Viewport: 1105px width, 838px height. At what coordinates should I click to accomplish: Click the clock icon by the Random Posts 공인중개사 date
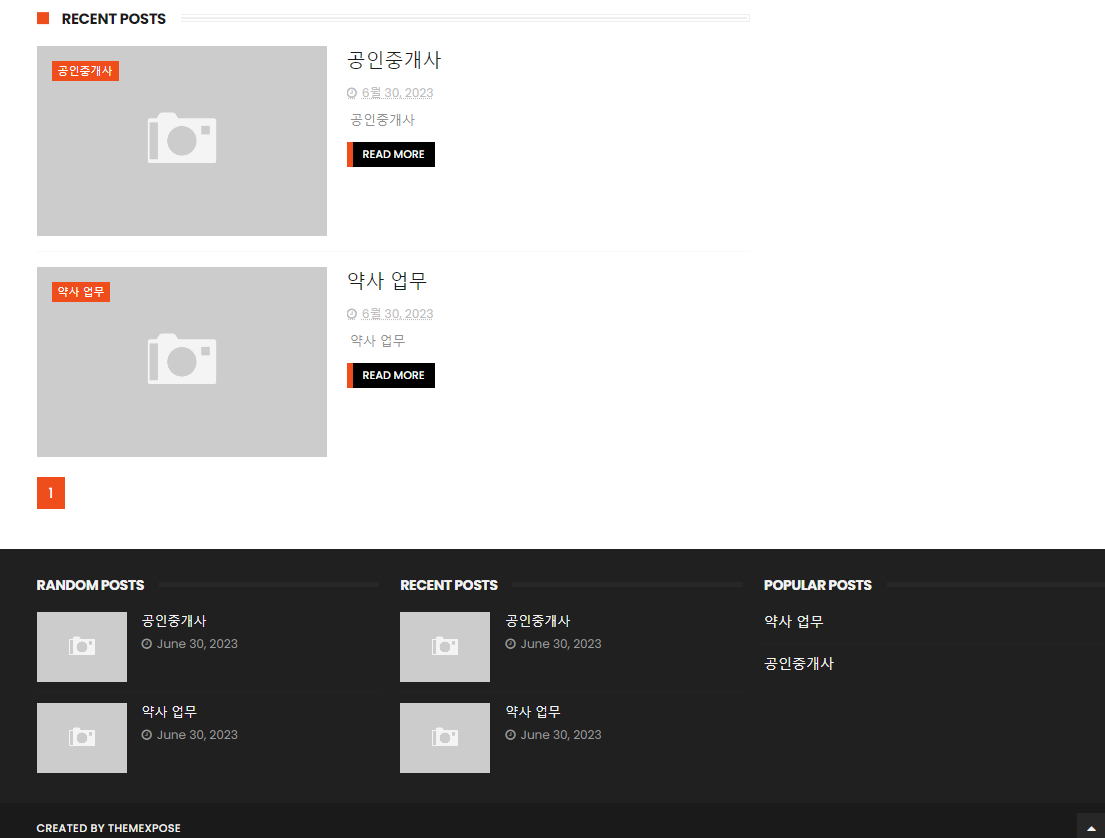tap(147, 643)
